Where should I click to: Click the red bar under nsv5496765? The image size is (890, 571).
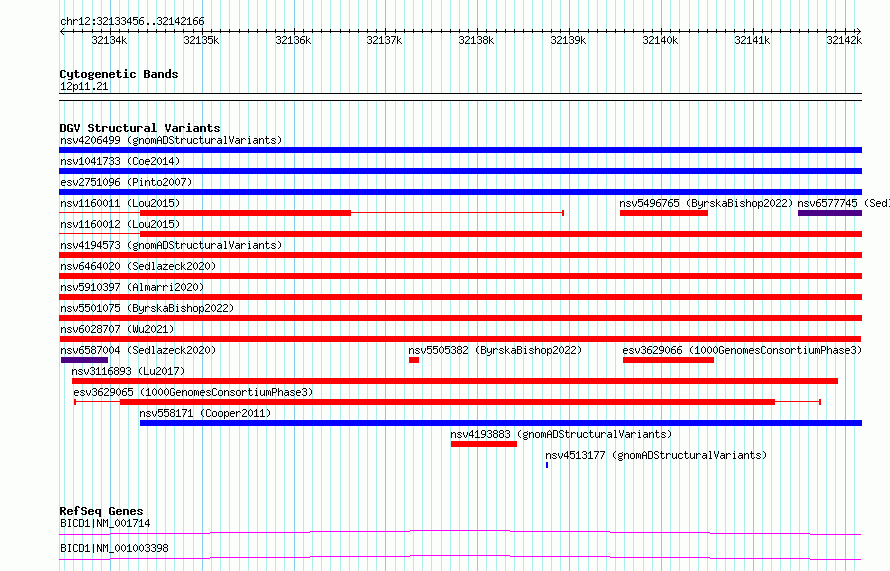(x=664, y=213)
